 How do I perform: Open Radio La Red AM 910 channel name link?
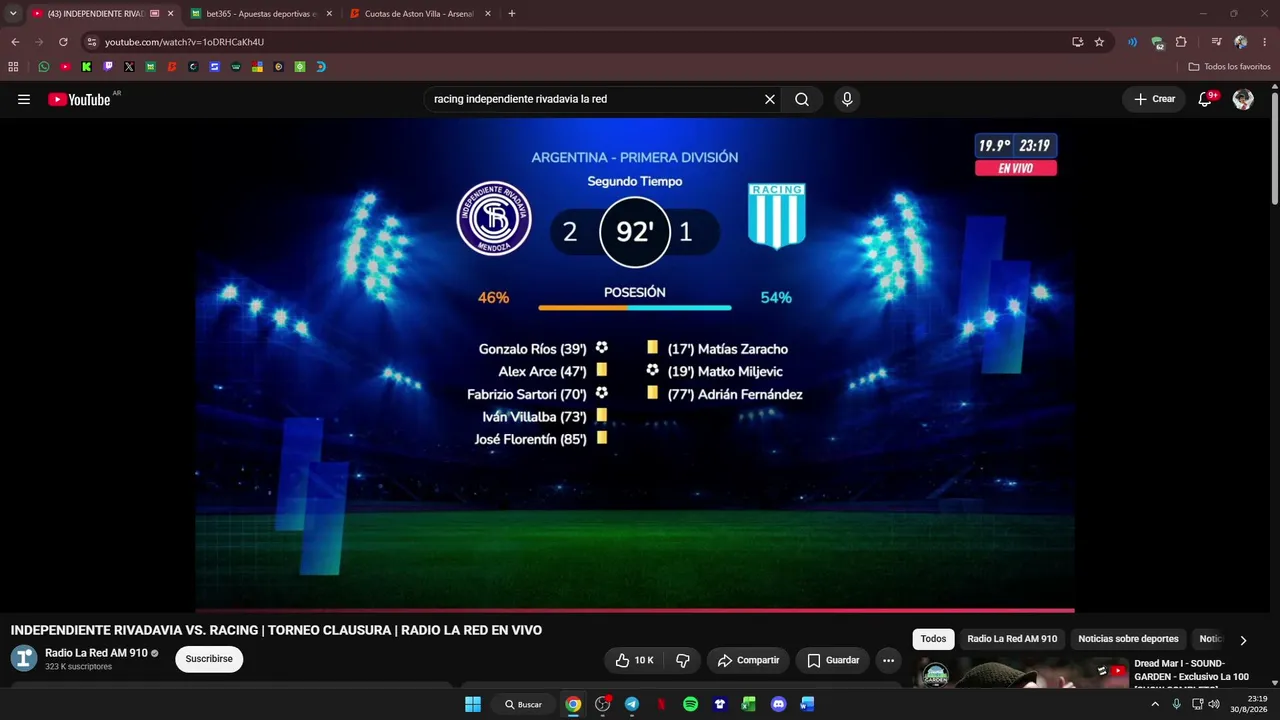96,653
